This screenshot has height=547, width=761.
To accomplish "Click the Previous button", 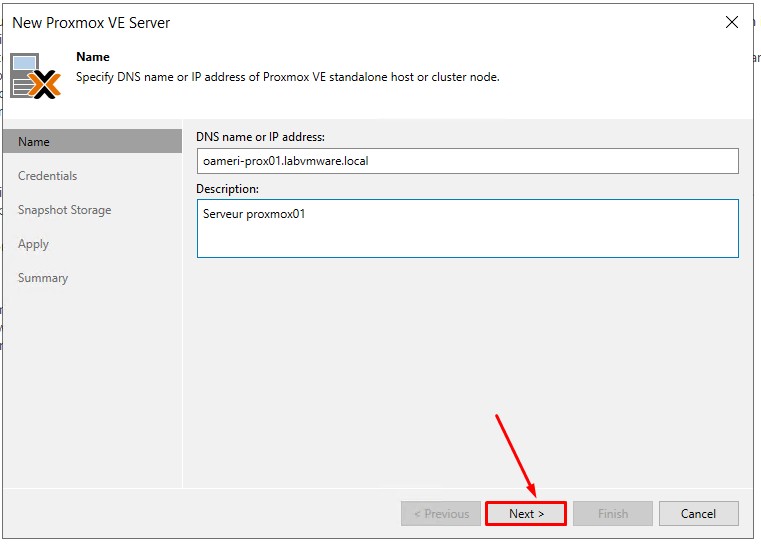I will coord(440,514).
